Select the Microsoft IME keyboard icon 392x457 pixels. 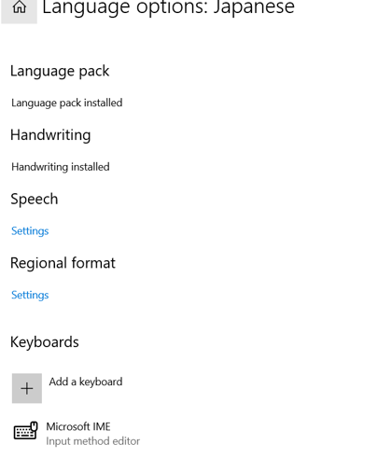[x=26, y=431]
